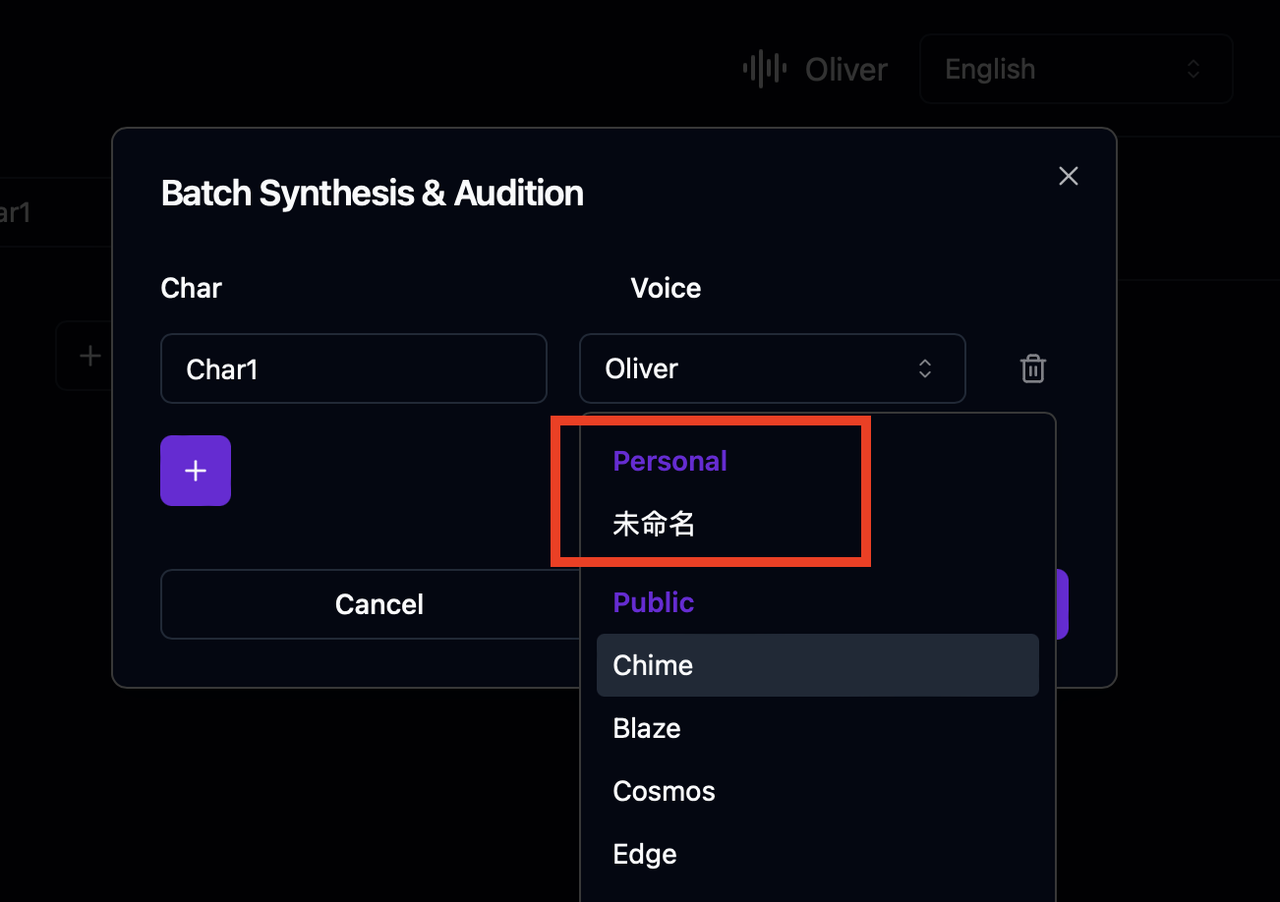The width and height of the screenshot is (1280, 902).
Task: Click the dimmed plus button behind the dialog
Action: point(89,355)
